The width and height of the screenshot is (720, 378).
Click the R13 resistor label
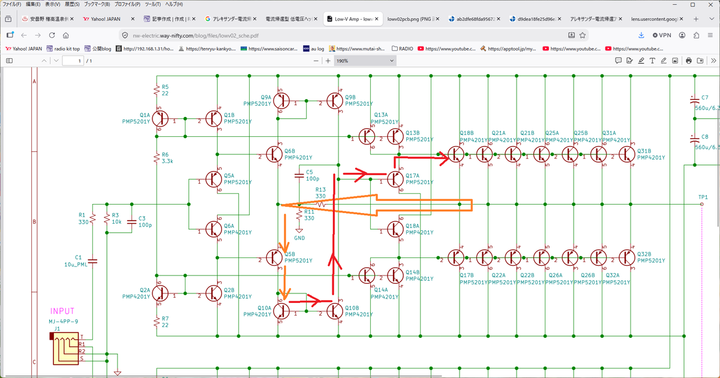point(321,190)
